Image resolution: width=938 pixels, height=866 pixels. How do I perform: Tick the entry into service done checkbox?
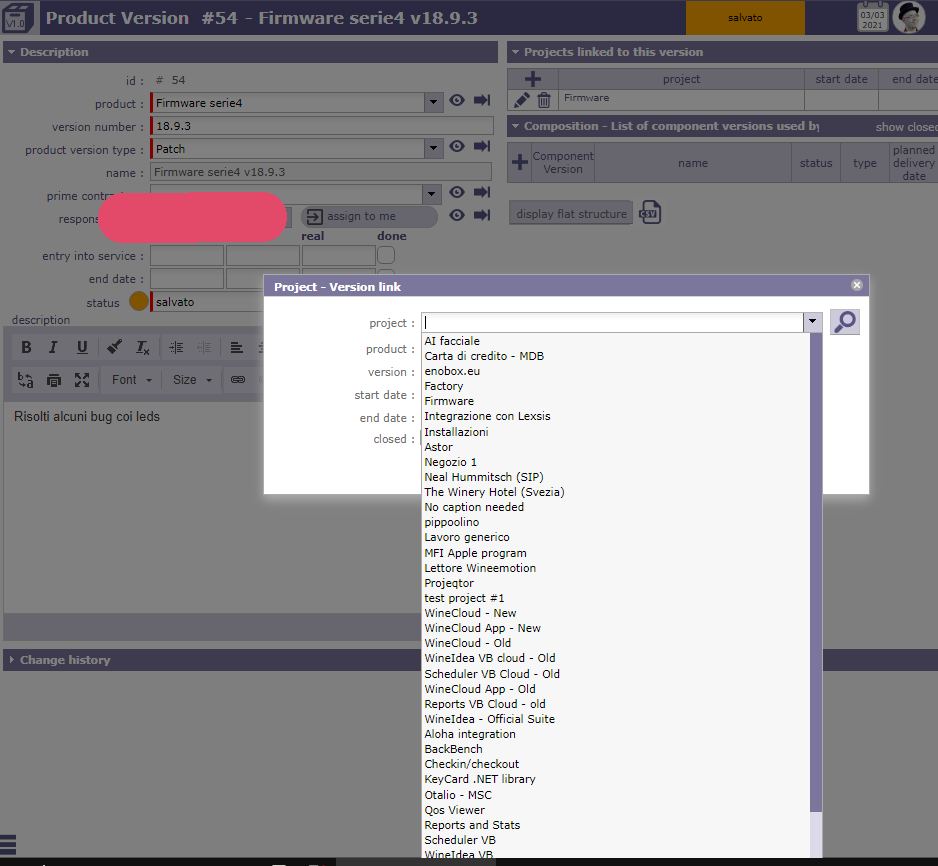click(x=386, y=256)
